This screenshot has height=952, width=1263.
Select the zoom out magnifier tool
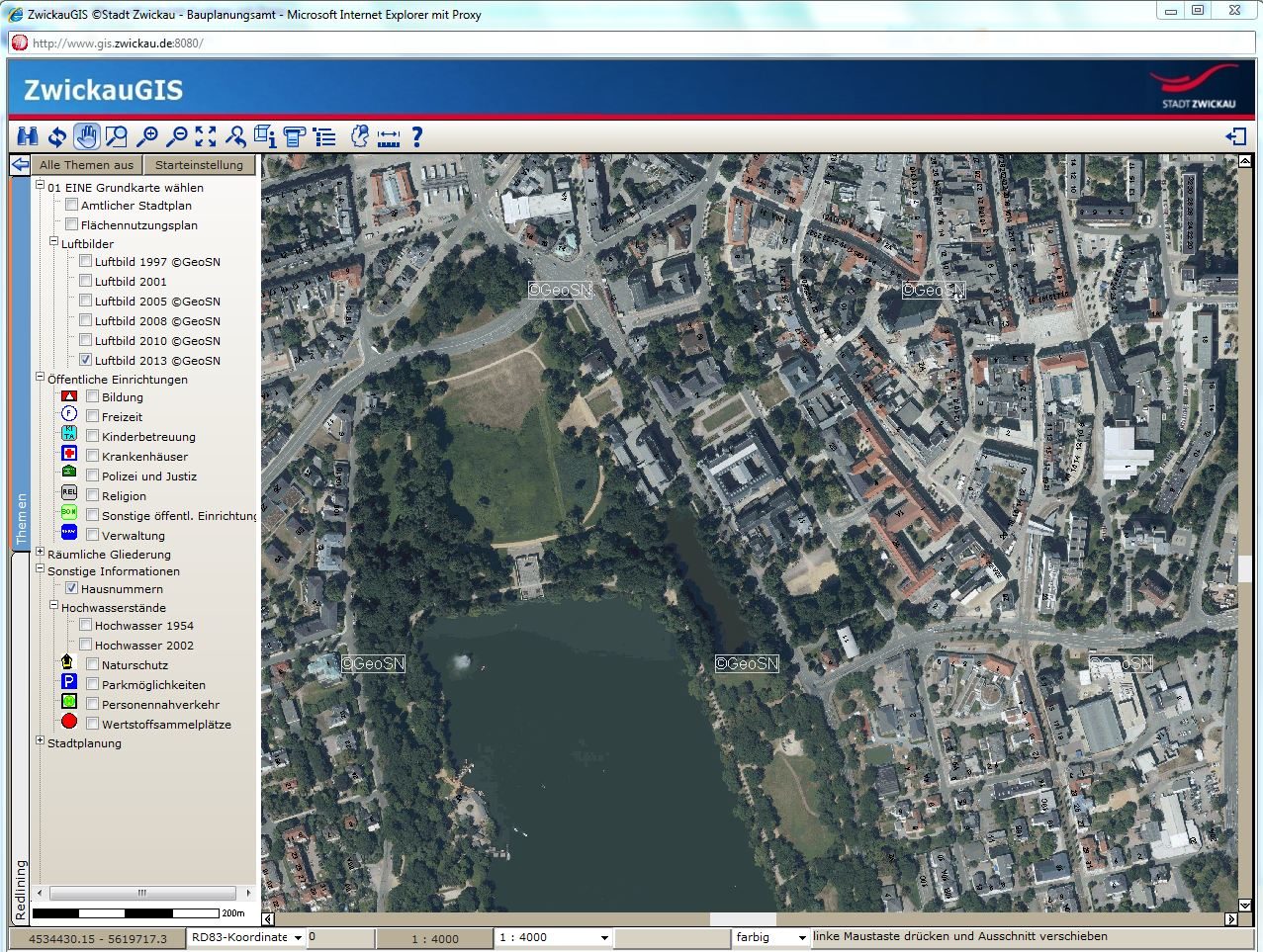[x=176, y=137]
